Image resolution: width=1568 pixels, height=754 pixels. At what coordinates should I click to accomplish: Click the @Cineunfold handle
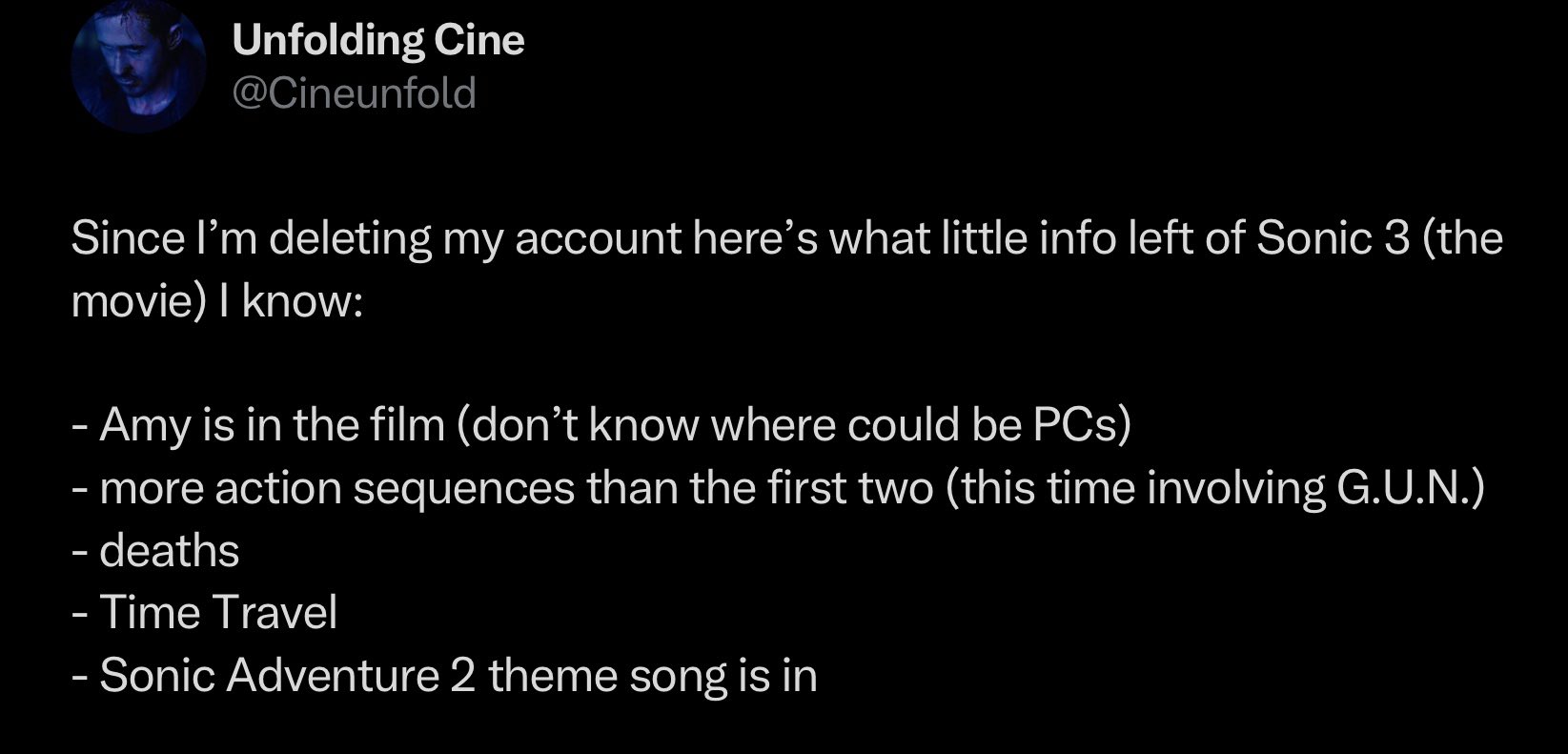click(x=354, y=93)
